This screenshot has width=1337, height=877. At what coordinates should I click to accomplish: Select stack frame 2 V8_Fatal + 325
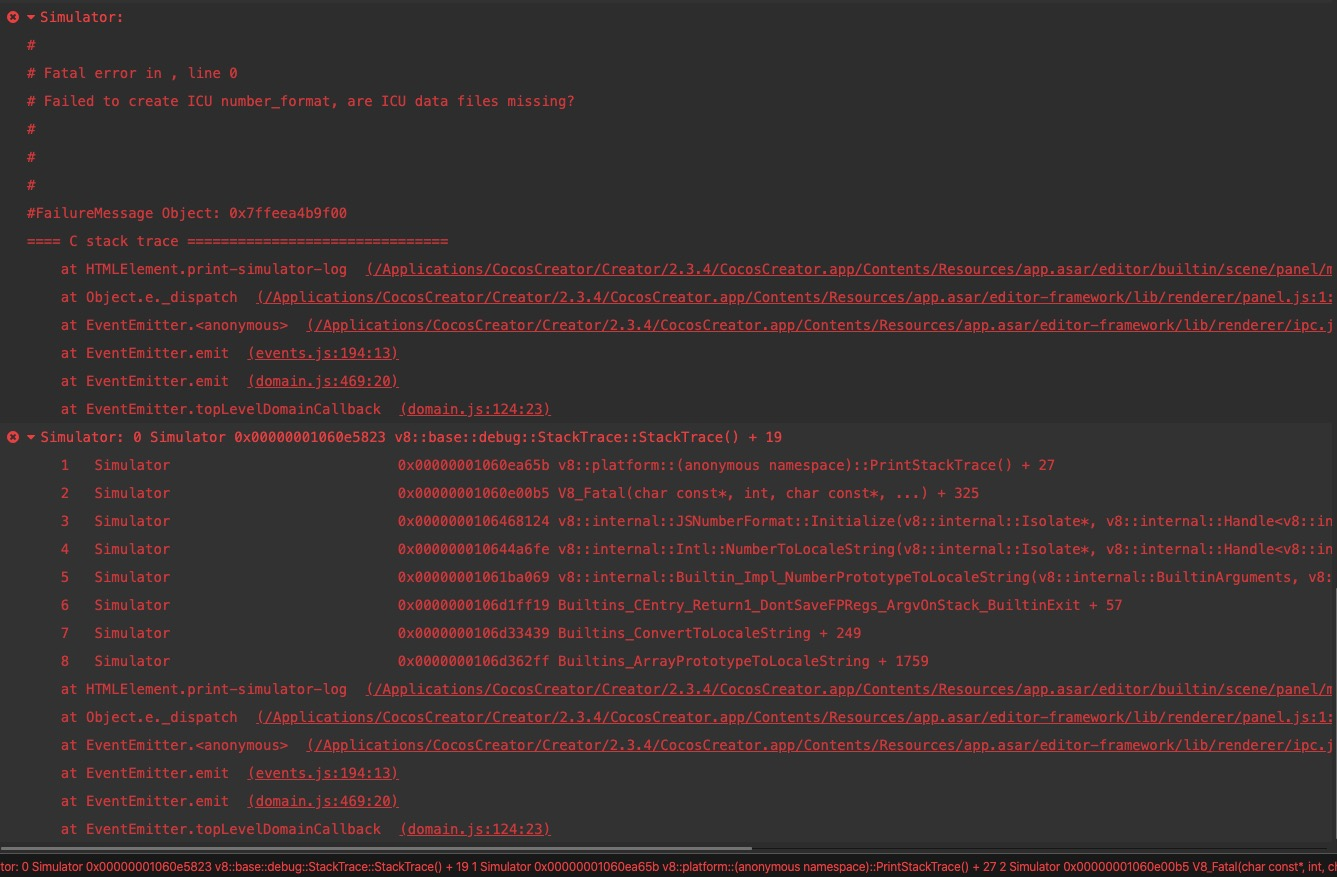(520, 493)
